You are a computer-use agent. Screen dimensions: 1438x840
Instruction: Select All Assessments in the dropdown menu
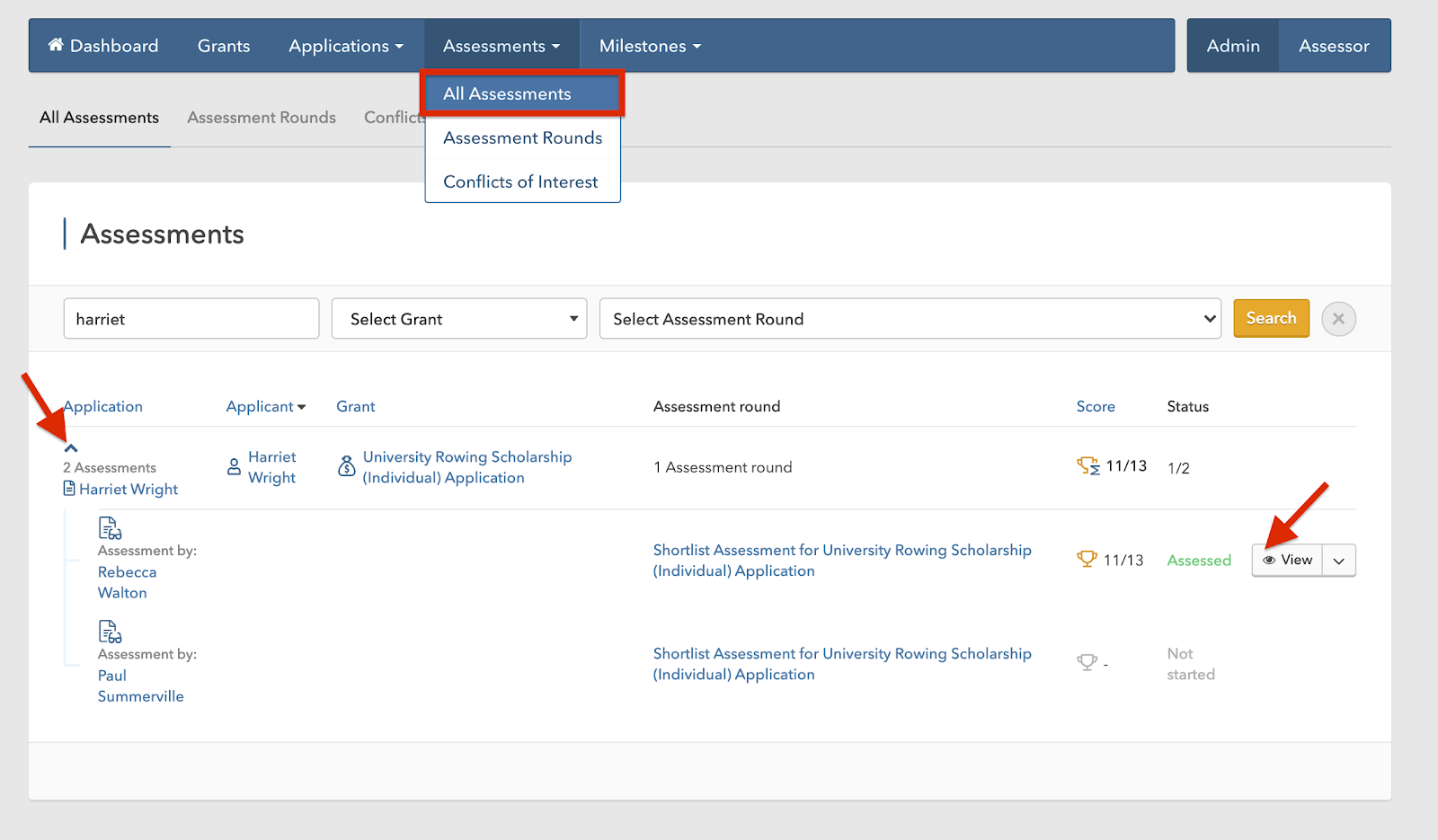click(x=522, y=93)
